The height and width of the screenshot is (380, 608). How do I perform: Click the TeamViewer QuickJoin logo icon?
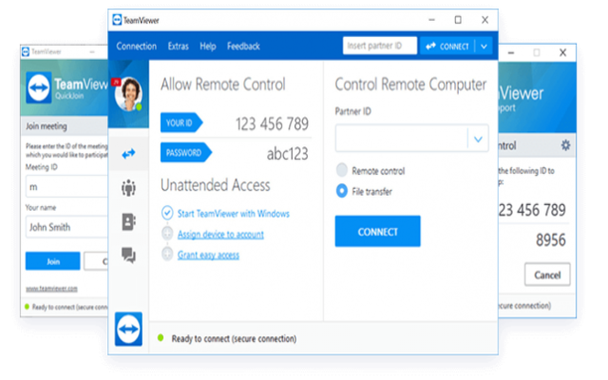[39, 88]
